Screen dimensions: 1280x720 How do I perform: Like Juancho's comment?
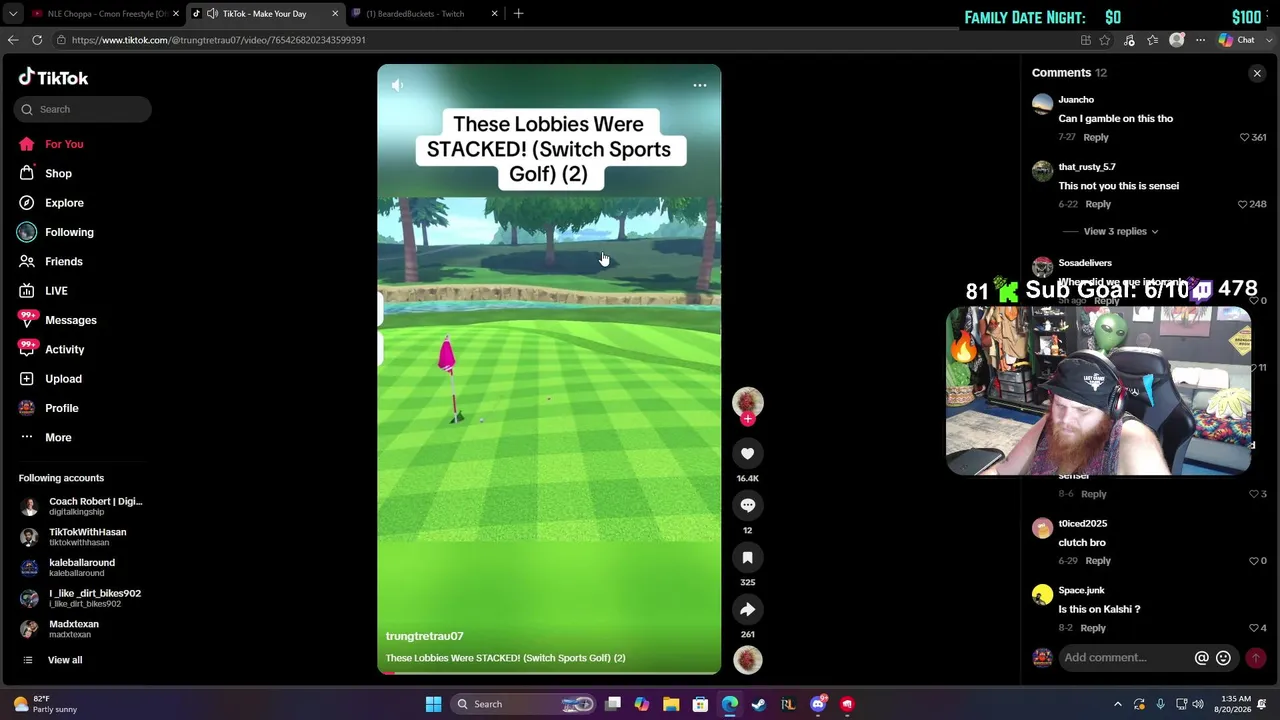pos(1244,138)
